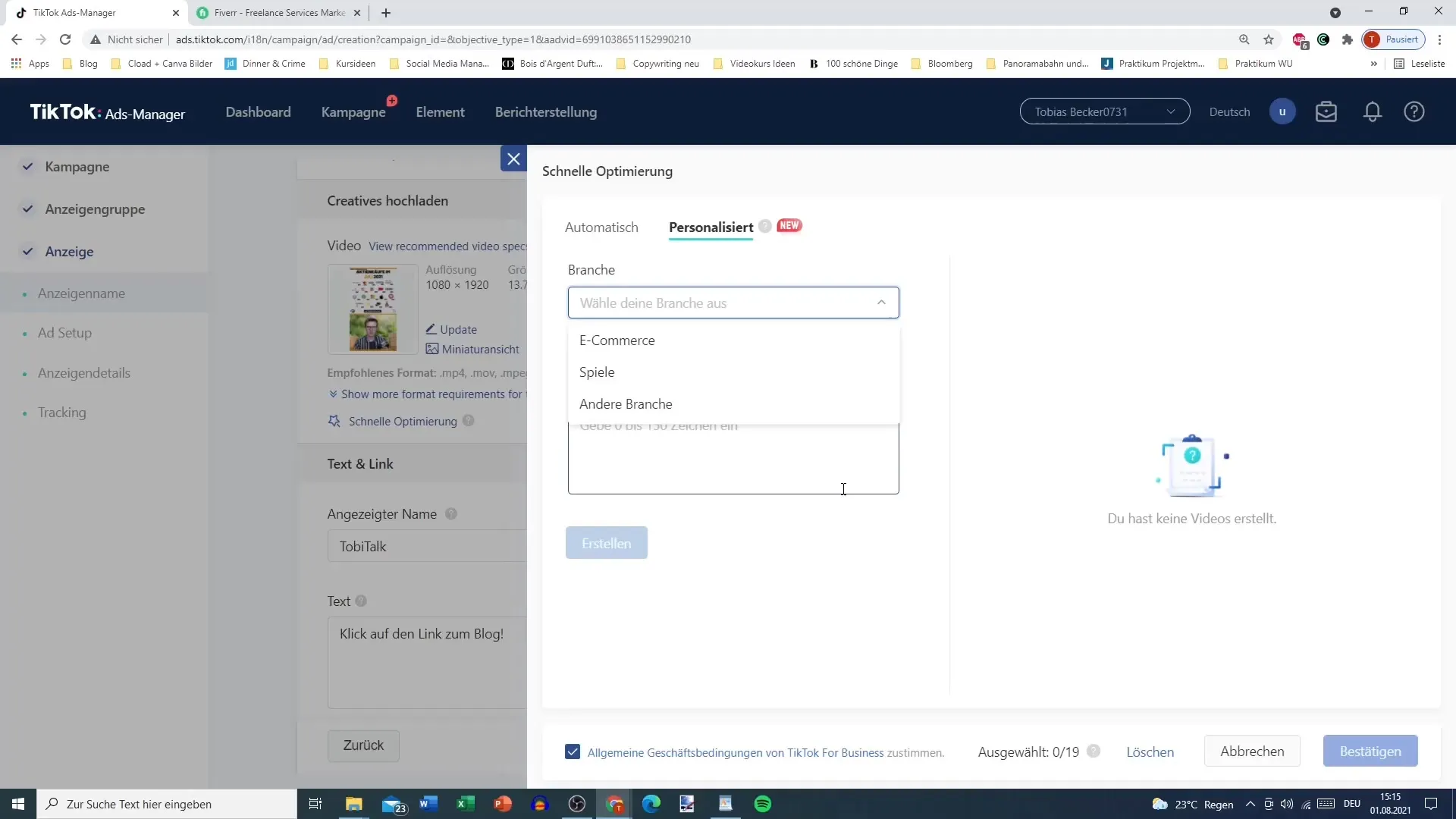This screenshot has width=1456, height=819.
Task: Open the Kampagne menu item
Action: pos(353,112)
